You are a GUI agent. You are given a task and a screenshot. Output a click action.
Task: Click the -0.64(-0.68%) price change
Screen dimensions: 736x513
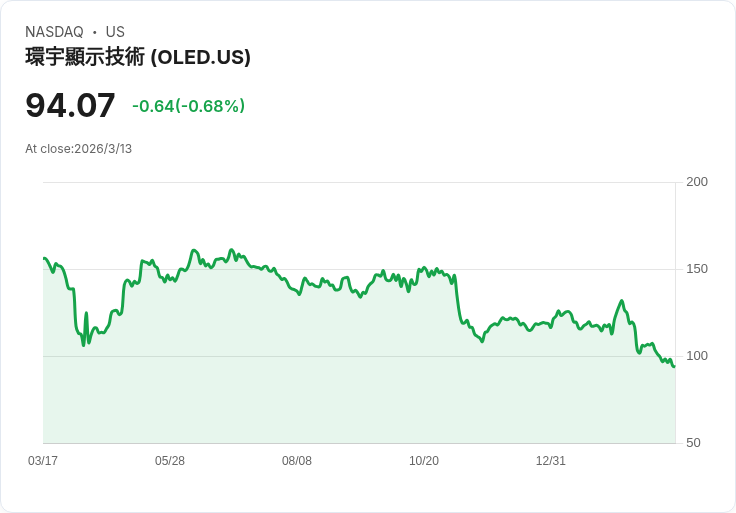point(188,106)
